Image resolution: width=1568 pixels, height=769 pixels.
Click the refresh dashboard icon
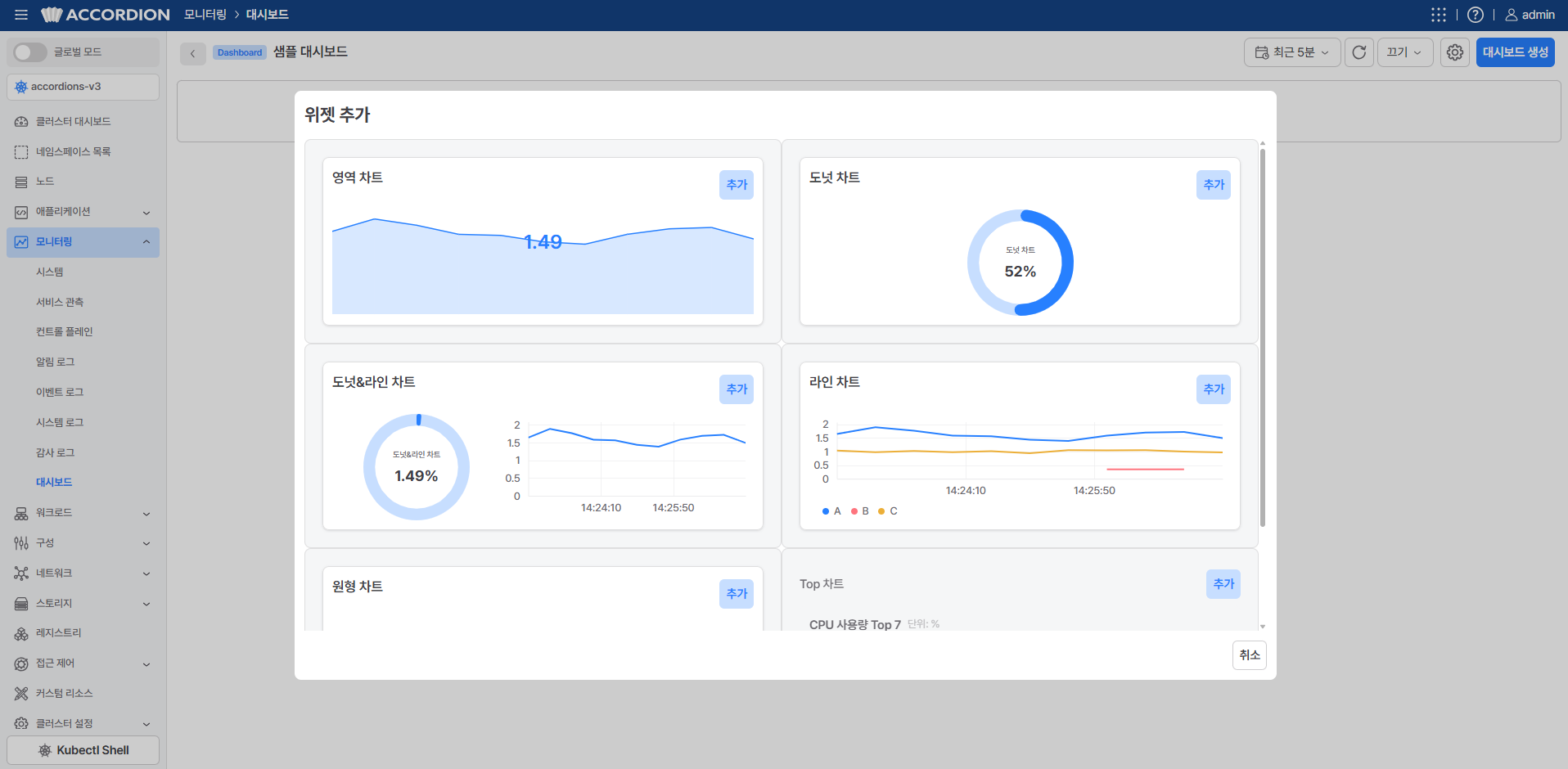tap(1359, 52)
